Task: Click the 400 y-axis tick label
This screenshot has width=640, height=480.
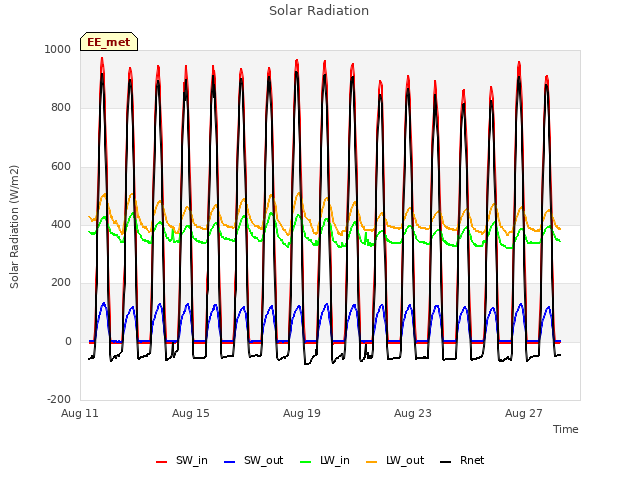Action: tap(61, 224)
